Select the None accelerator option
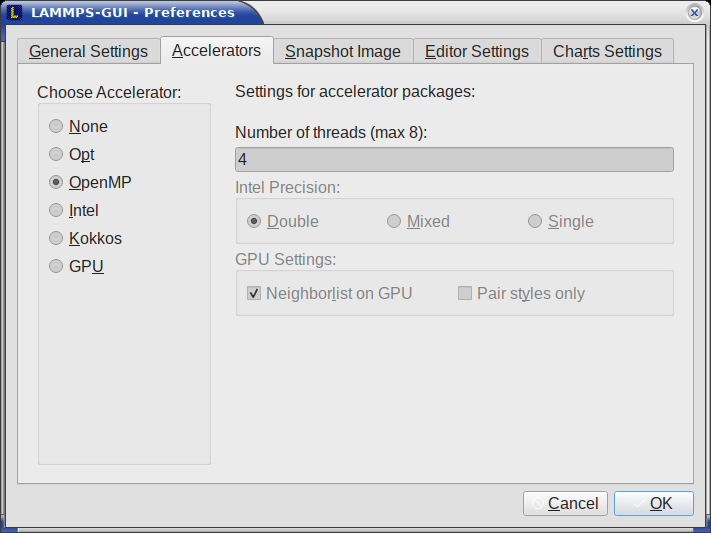 tap(78, 126)
